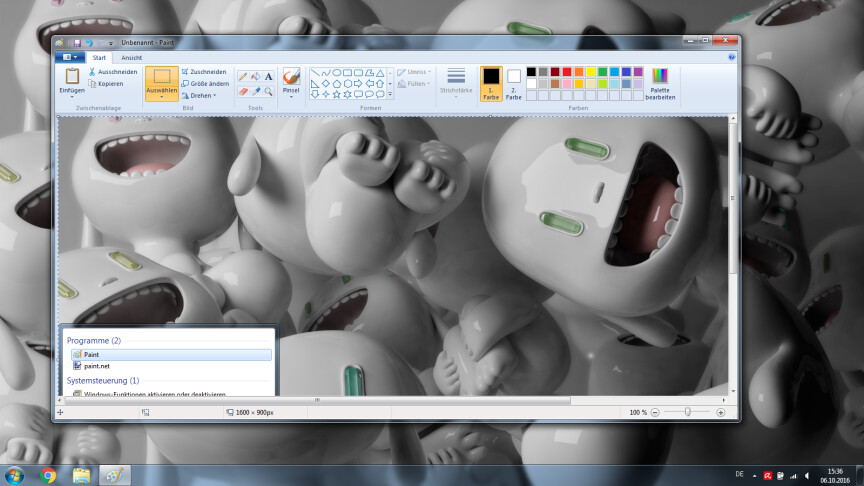This screenshot has height=486, width=864.
Task: Click the taskbar clock showing 15:36
Action: (835, 476)
